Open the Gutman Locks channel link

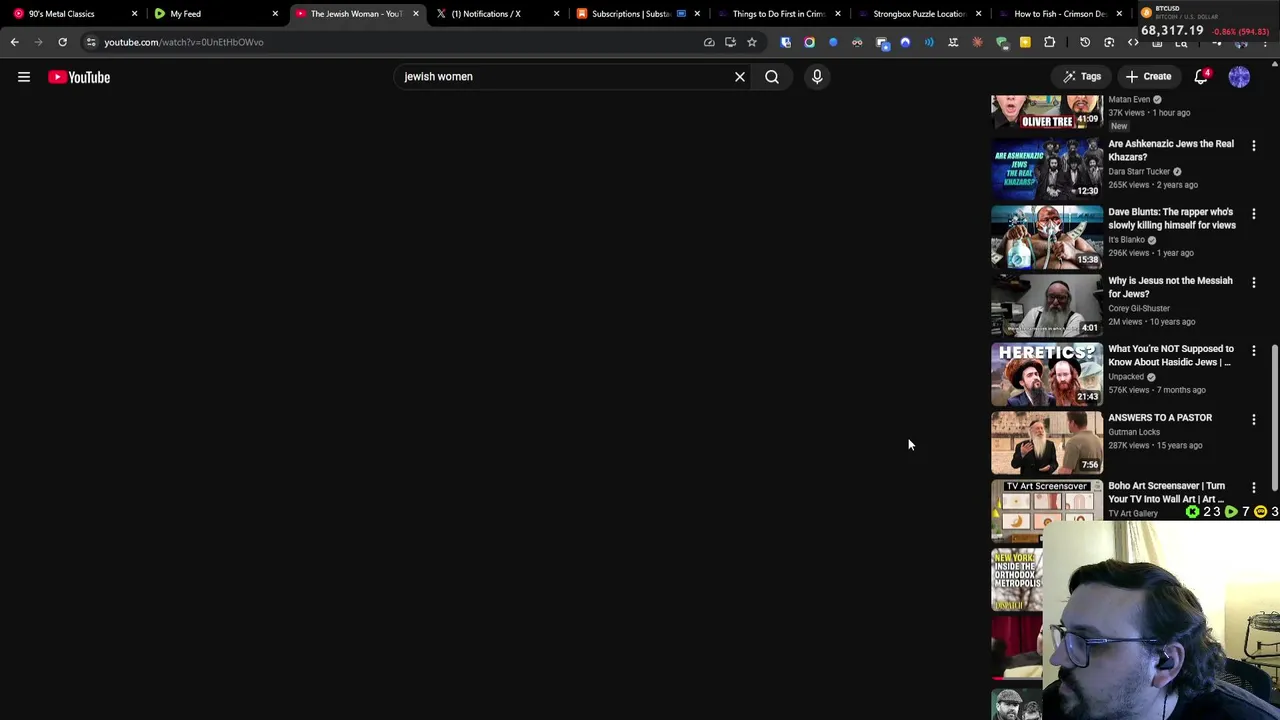click(1134, 432)
